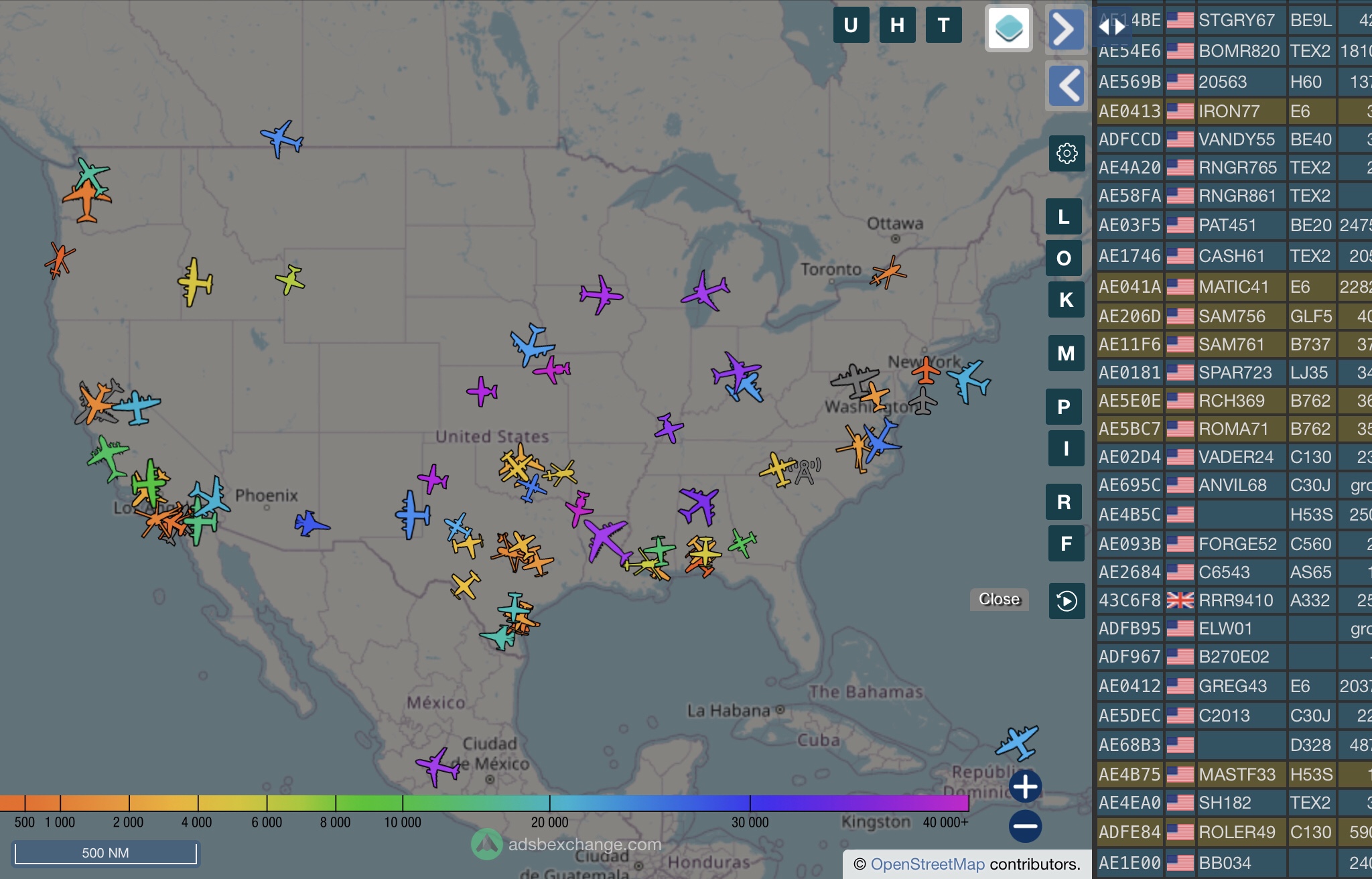Select the BOMR820 row
1372x879 pixels.
coord(1234,51)
